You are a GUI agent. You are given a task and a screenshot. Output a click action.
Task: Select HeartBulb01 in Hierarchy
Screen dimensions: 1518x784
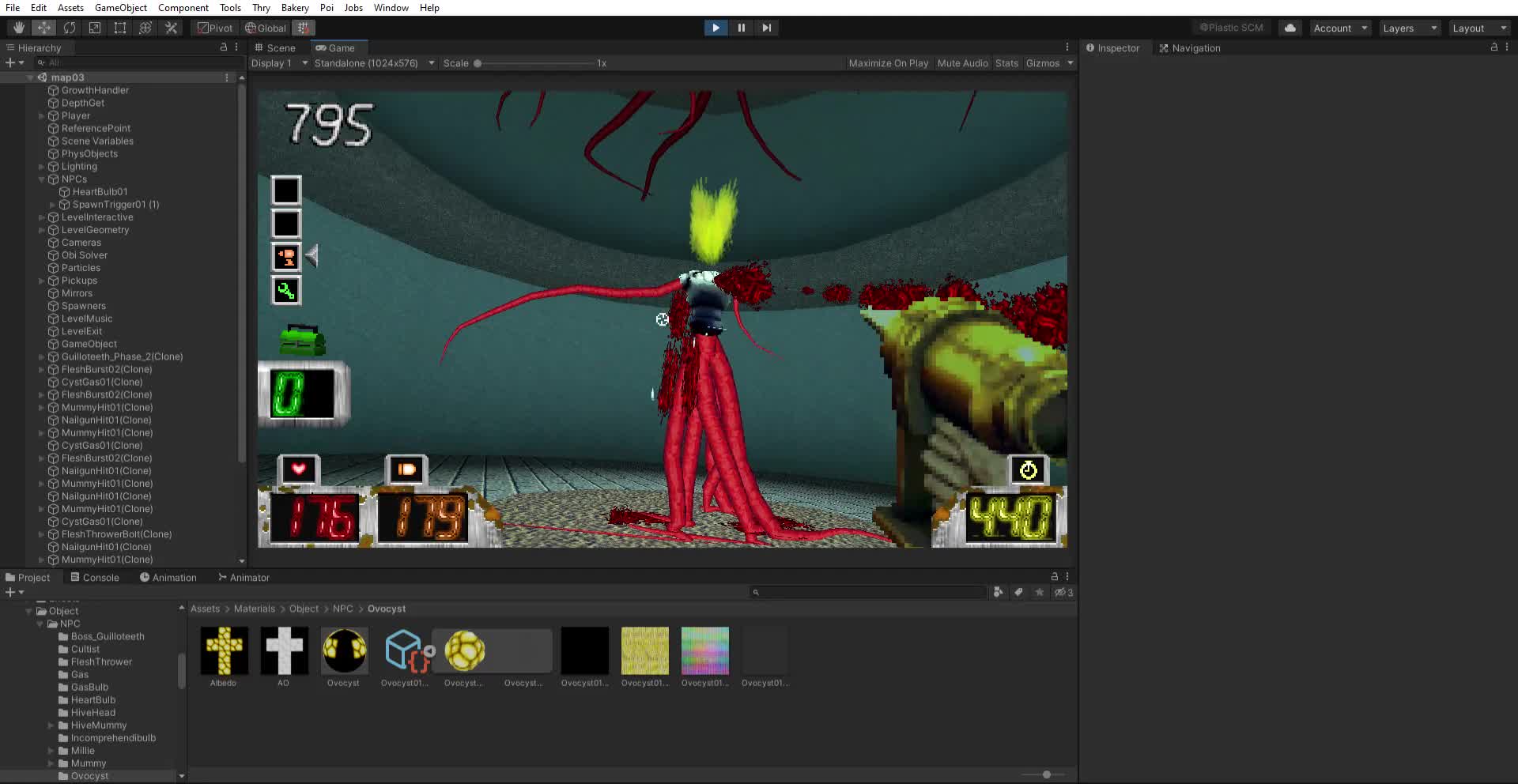point(100,192)
